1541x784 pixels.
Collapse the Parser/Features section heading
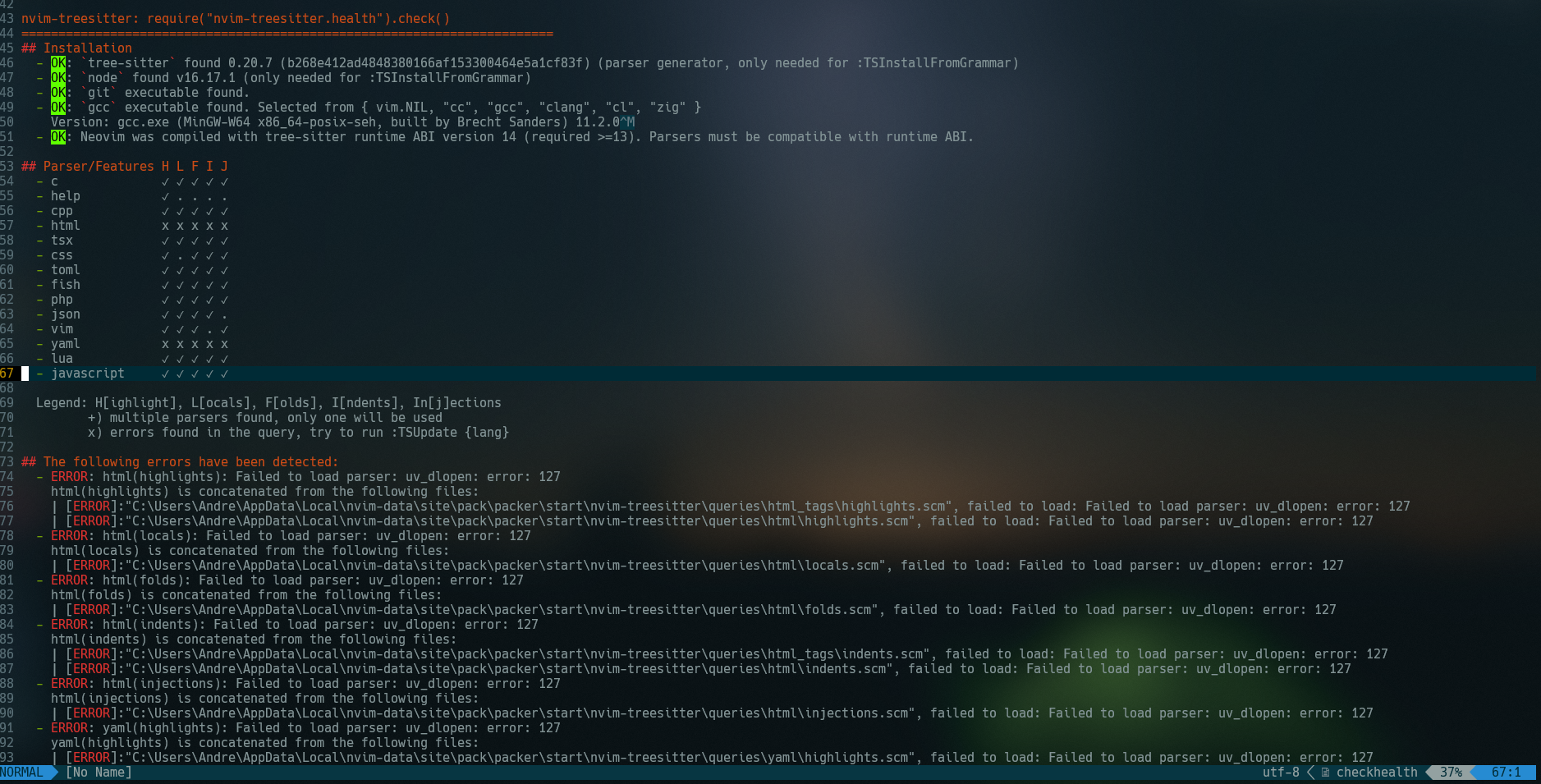pyautogui.click(x=99, y=166)
